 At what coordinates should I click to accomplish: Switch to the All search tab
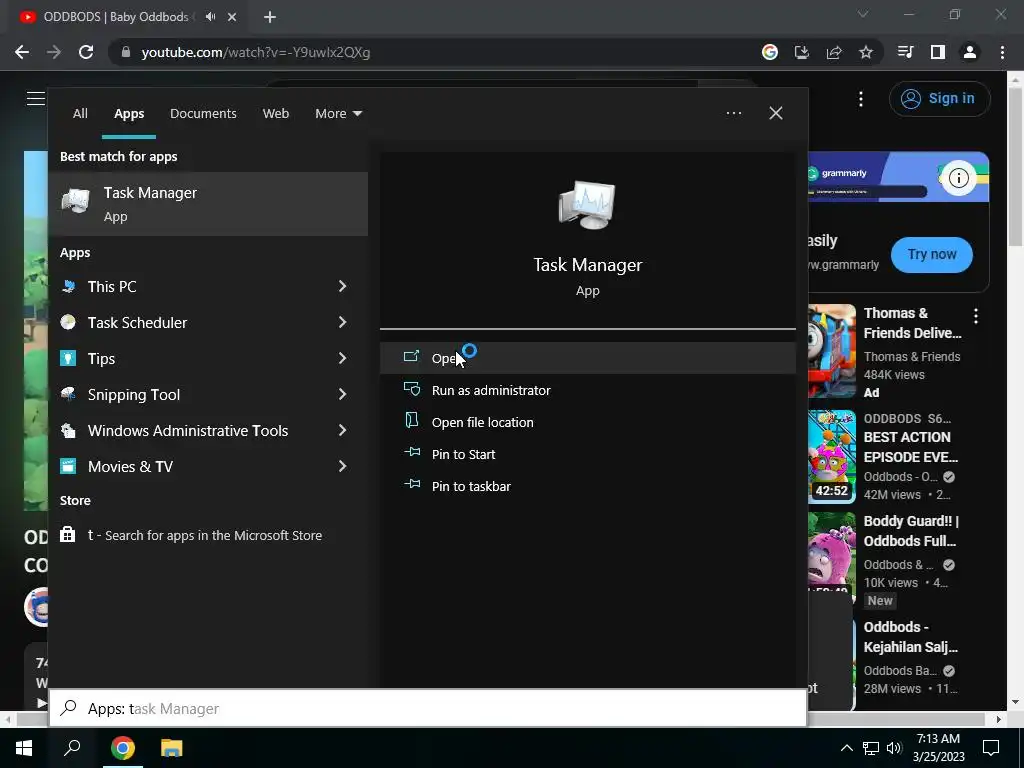[80, 114]
